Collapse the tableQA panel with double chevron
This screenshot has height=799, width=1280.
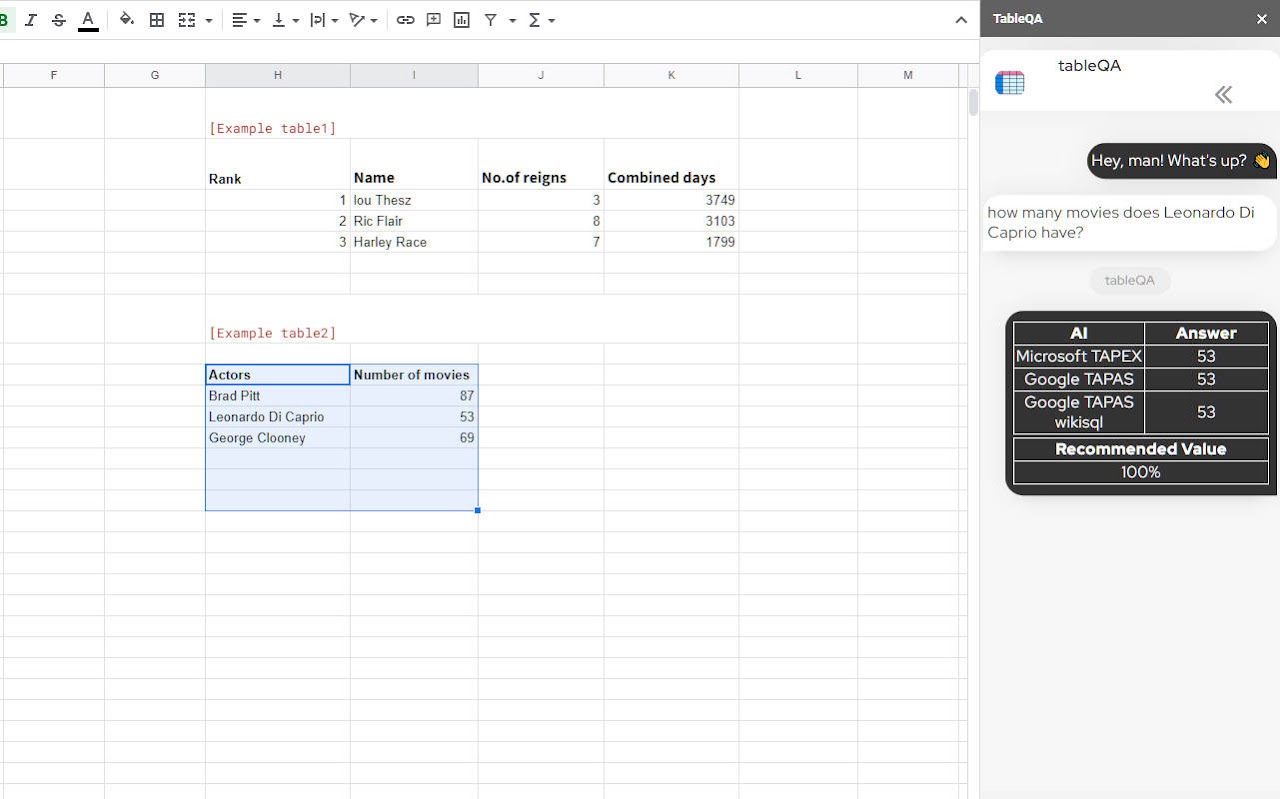click(x=1223, y=95)
